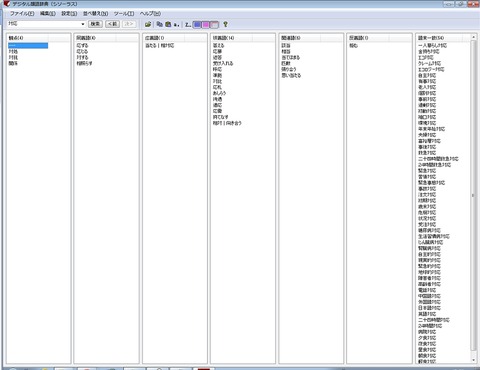Select '当たる | 相対応' in broader terms

pyautogui.click(x=160, y=45)
